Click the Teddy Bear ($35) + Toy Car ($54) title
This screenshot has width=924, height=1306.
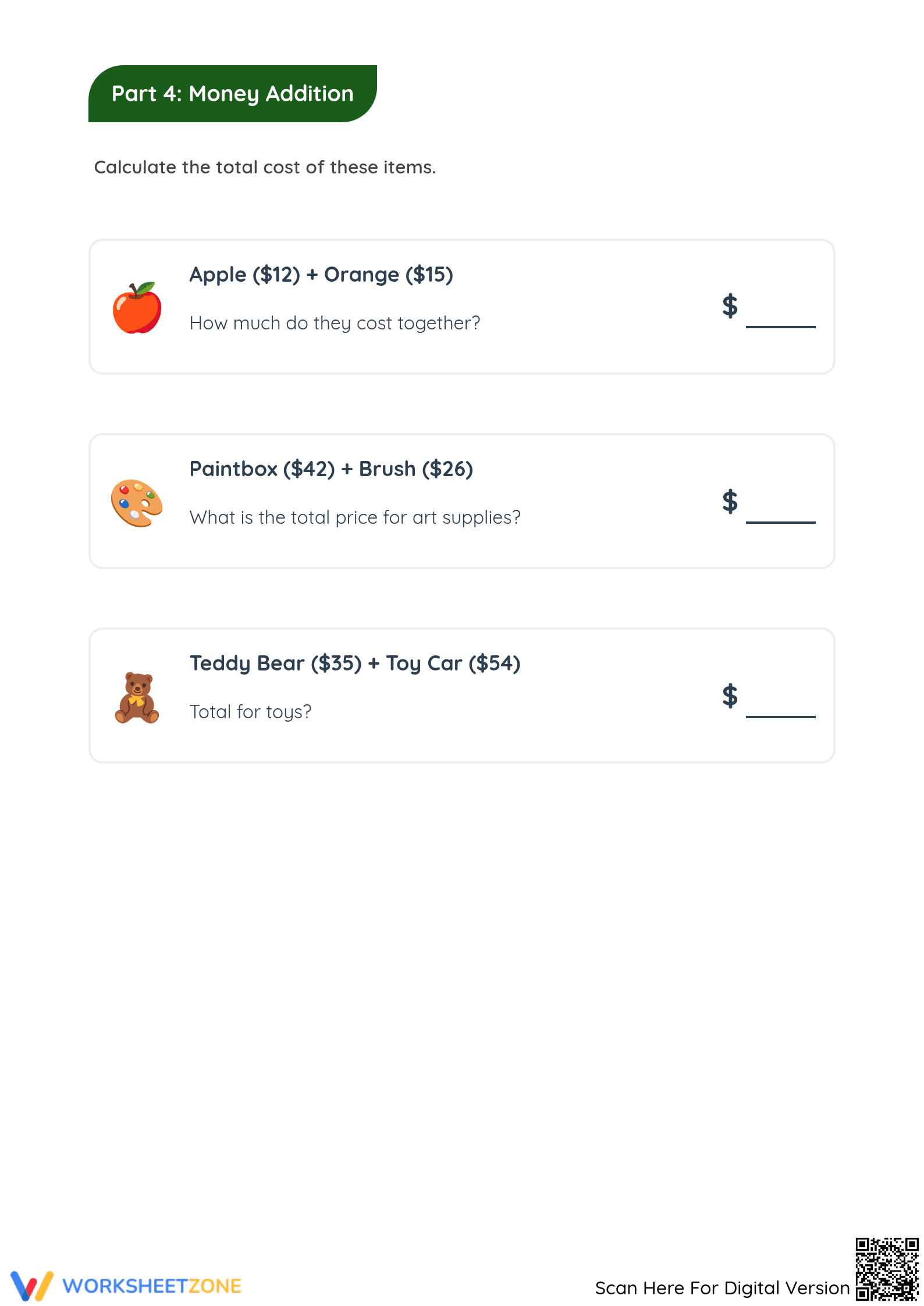355,663
